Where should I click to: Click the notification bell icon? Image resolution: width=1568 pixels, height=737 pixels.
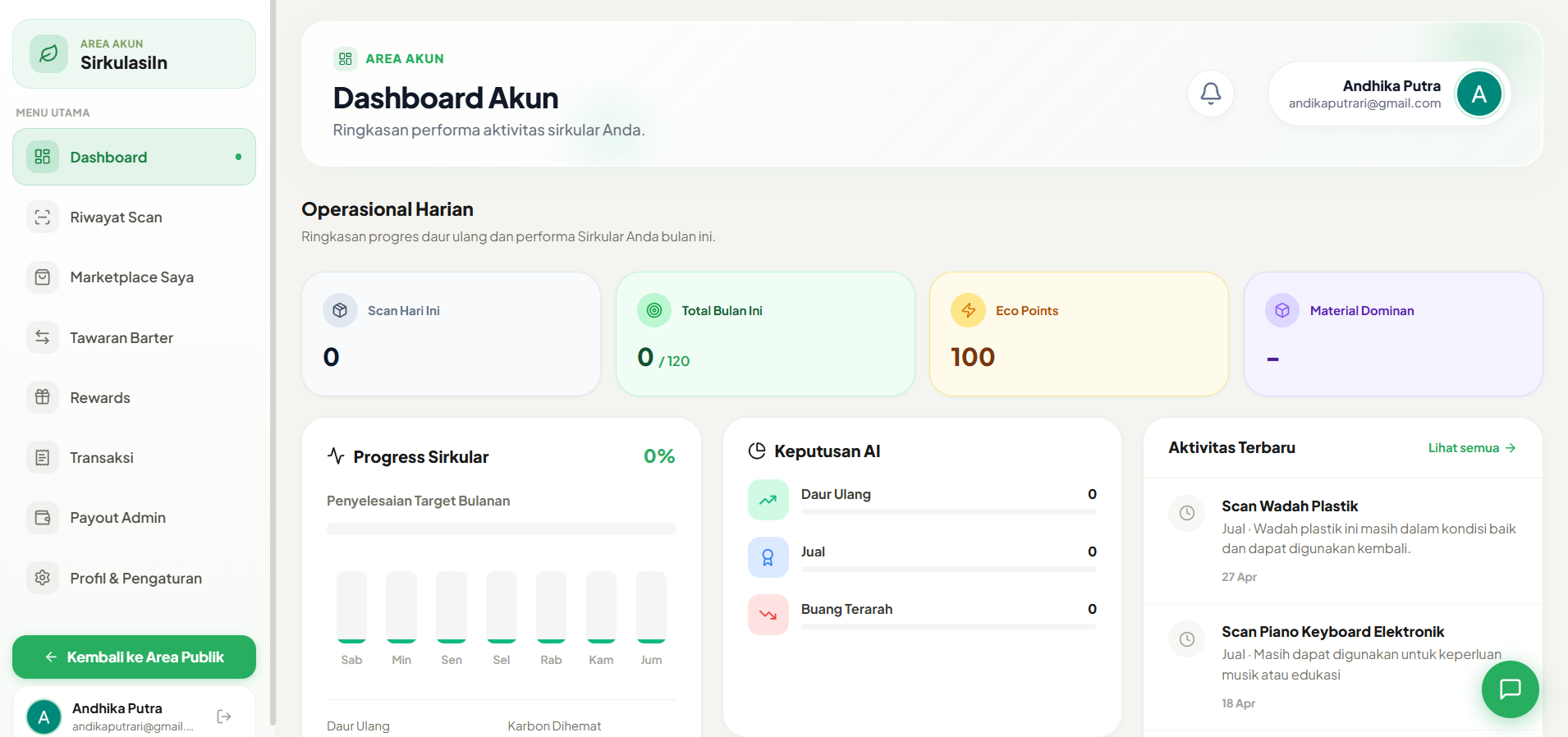coord(1210,94)
